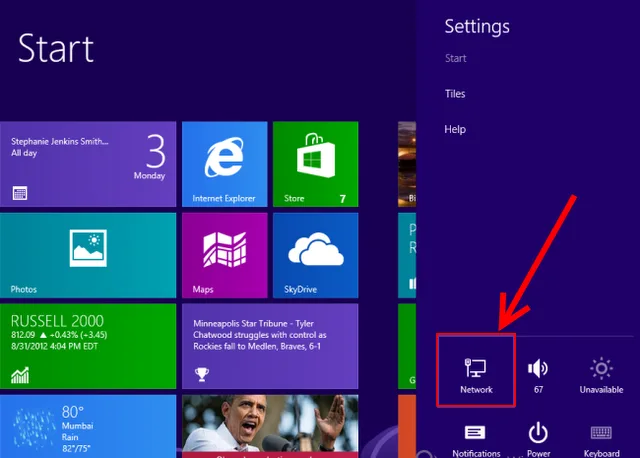
Task: Click the 80° temperature reading
Action: 73,412
